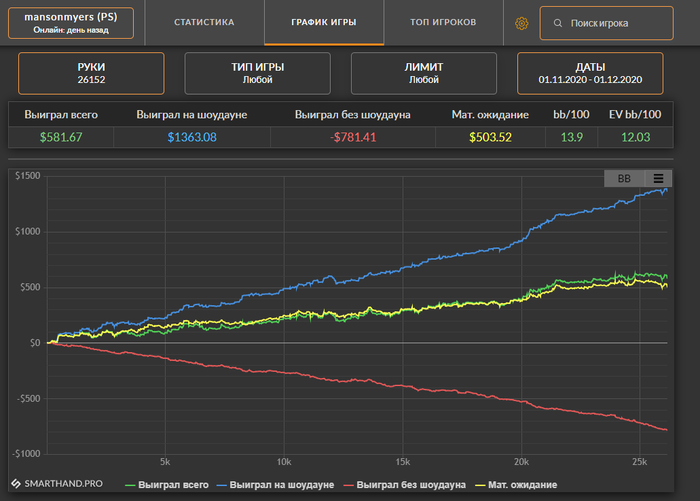Switch to the ТОП ИГРОКОВ tab
This screenshot has height=501, width=700.
(443, 22)
